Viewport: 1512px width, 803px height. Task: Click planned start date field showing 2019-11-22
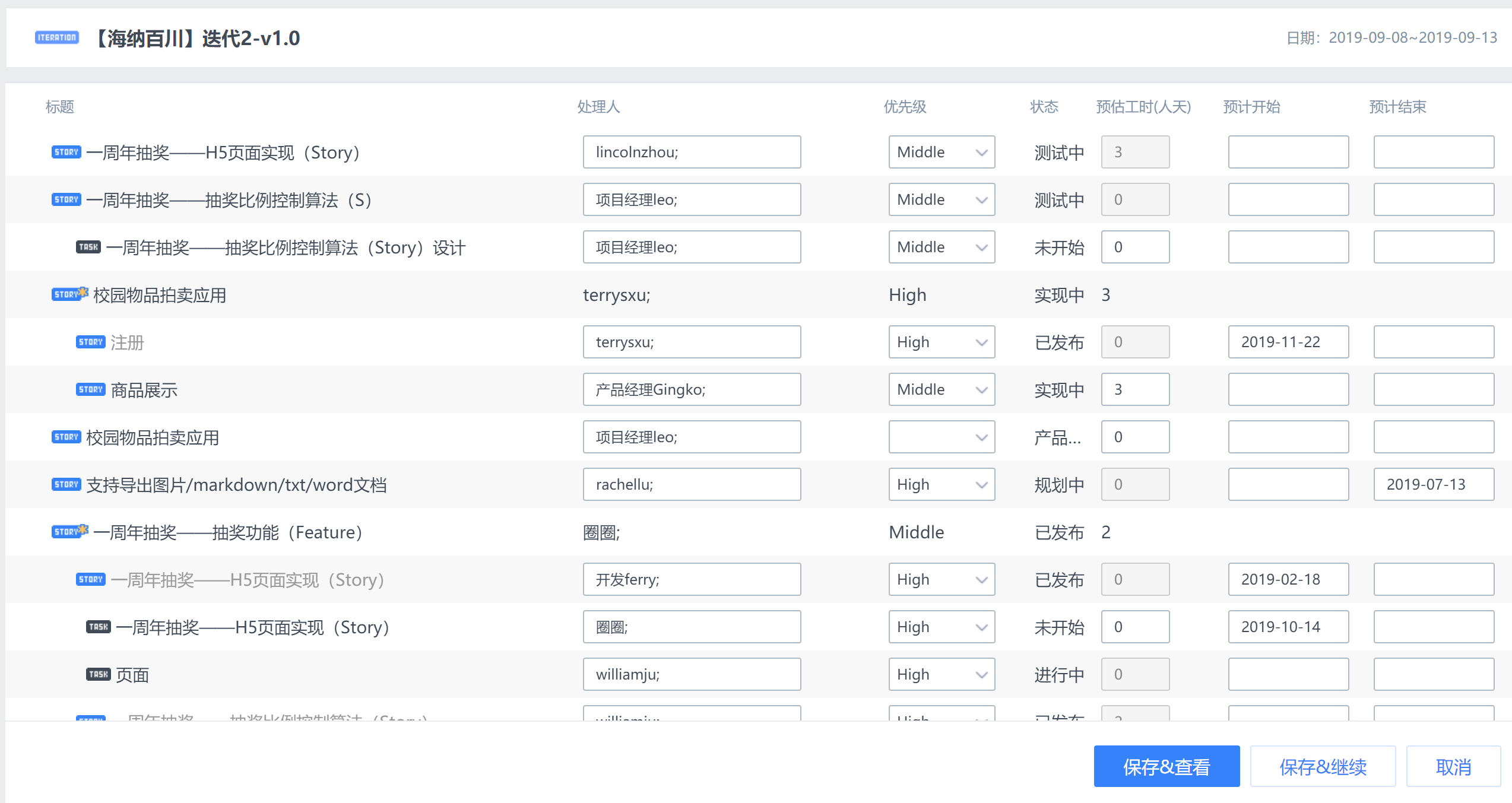click(1288, 342)
